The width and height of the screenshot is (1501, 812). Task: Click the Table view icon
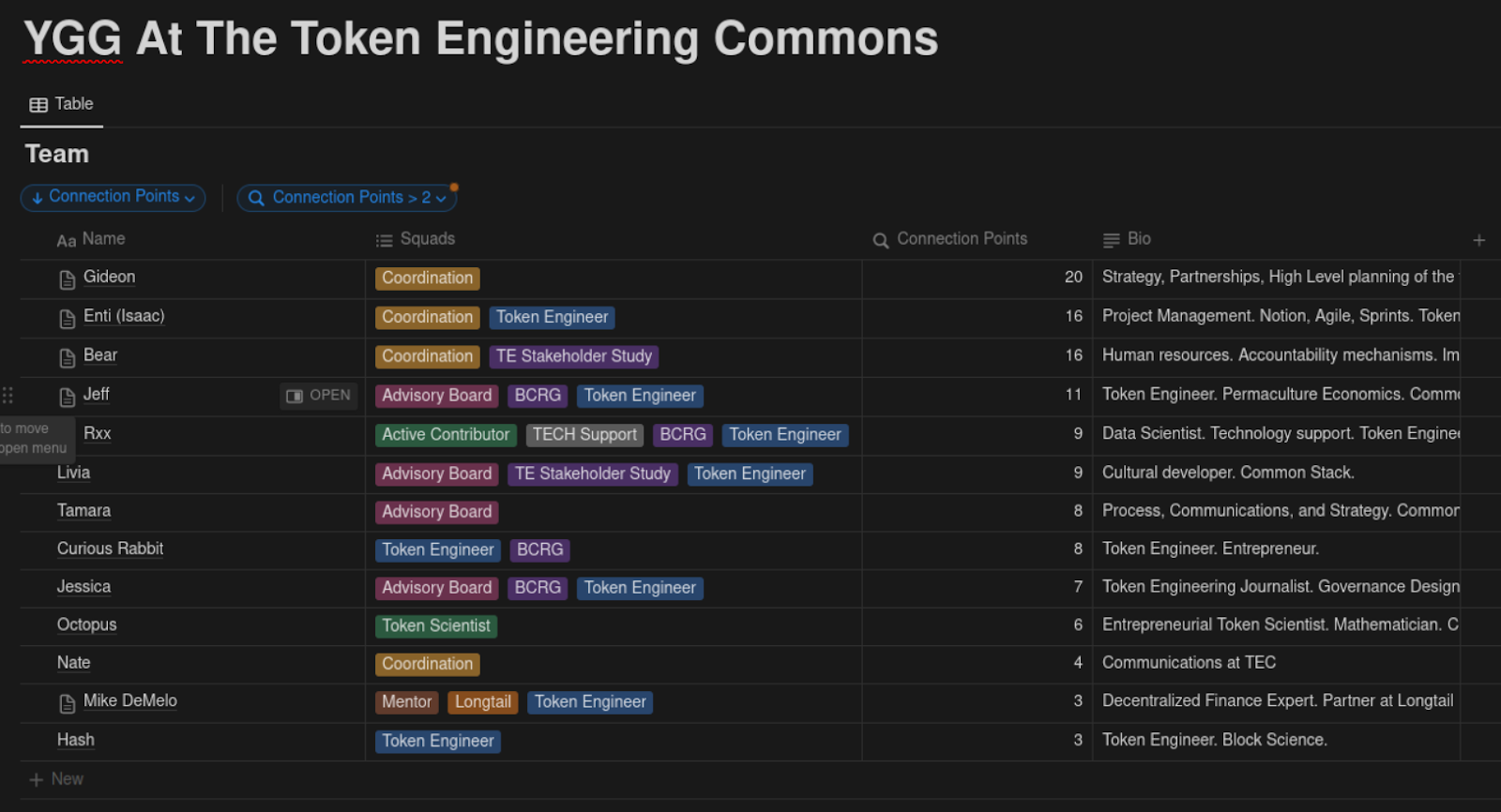coord(38,105)
